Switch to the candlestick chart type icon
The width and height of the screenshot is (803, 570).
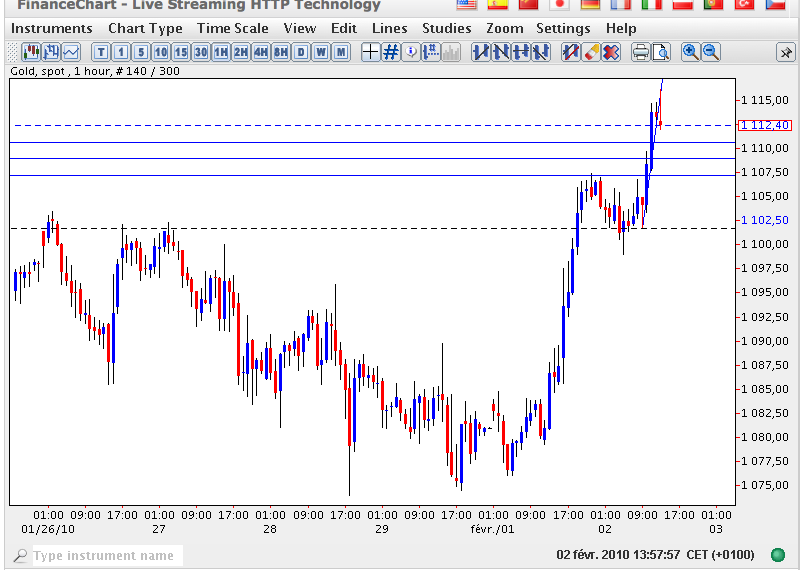coord(30,52)
